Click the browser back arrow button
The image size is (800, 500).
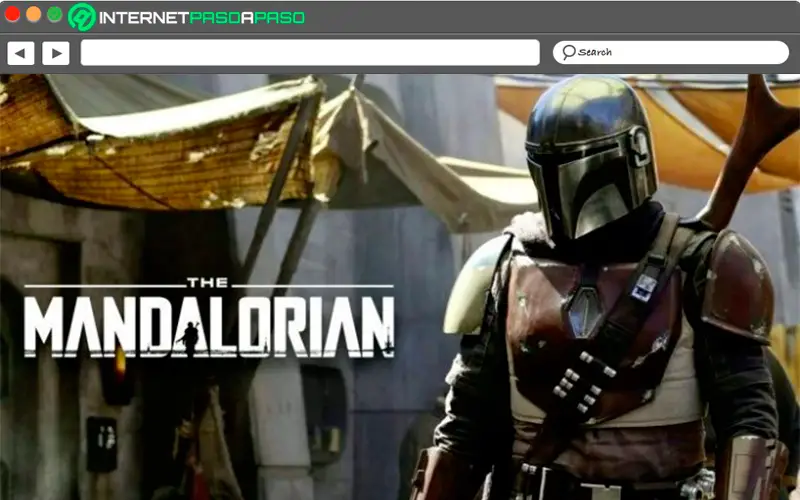point(21,53)
